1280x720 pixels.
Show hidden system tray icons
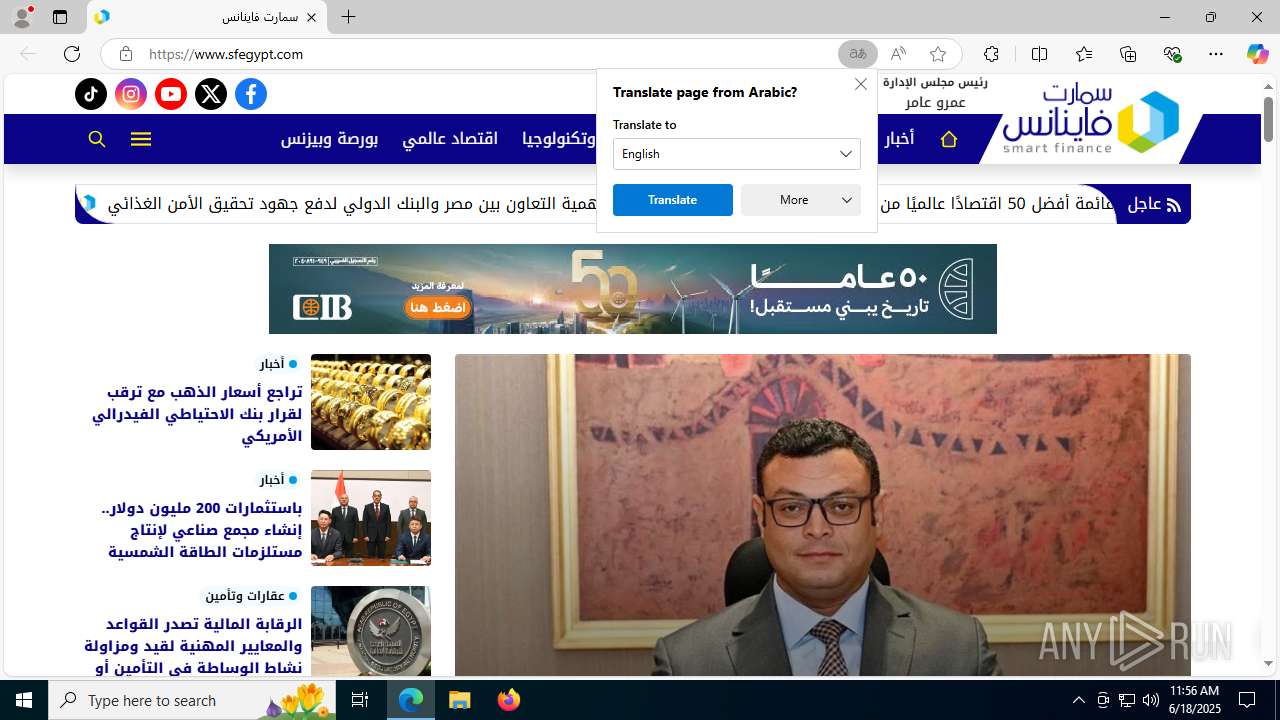[1078, 700]
